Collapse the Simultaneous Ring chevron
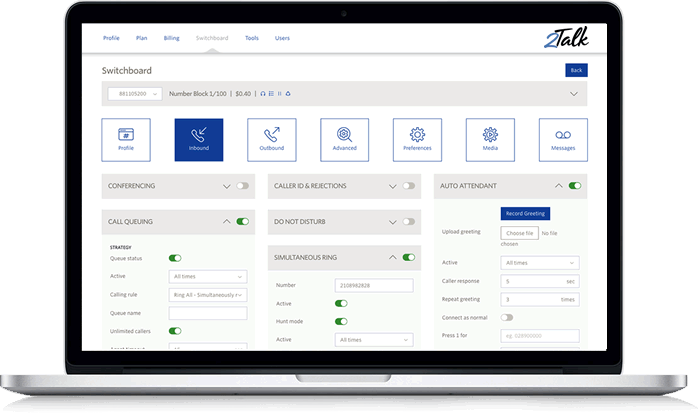This screenshot has height=415, width=700. [x=392, y=257]
